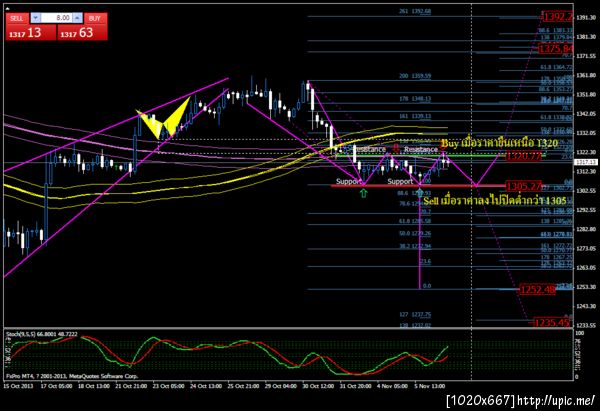Click the current price marker 1317.13 on axis
This screenshot has height=411, width=600.
point(585,162)
